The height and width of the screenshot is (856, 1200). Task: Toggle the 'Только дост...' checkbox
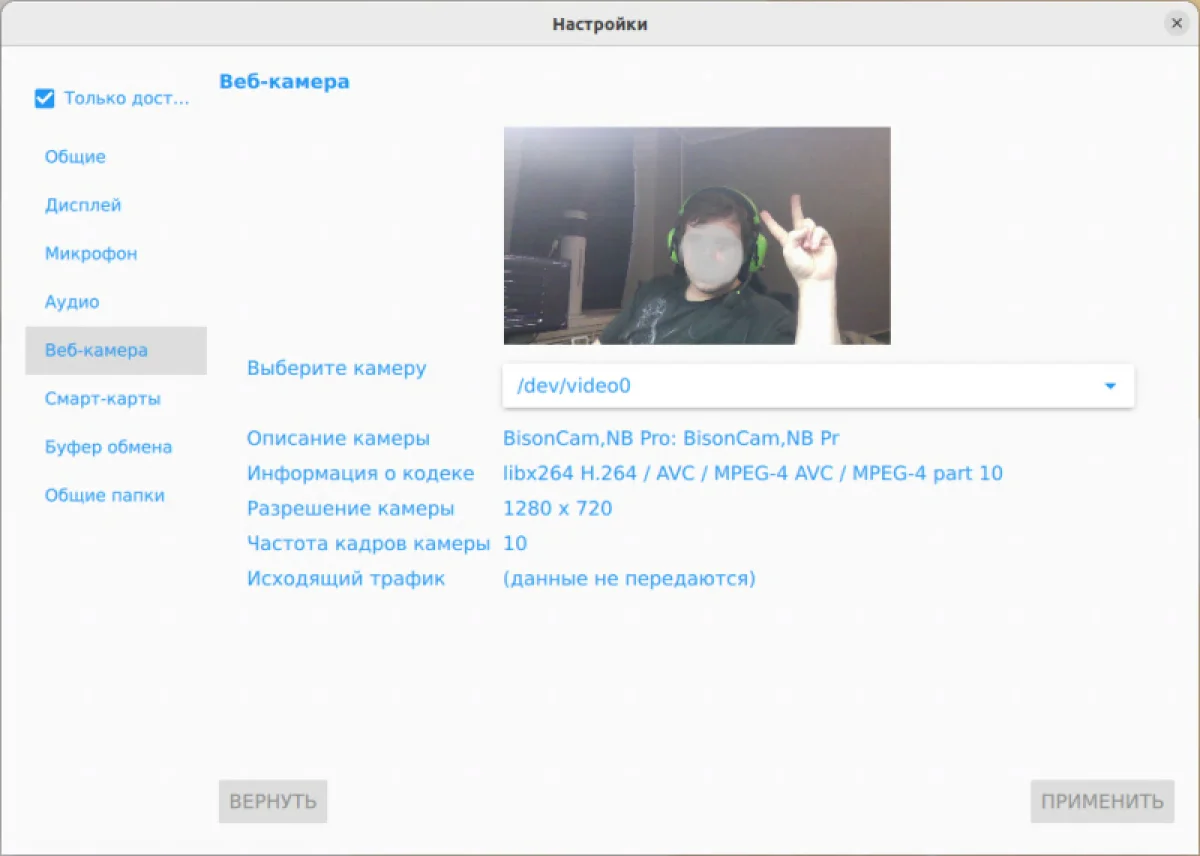[x=44, y=98]
